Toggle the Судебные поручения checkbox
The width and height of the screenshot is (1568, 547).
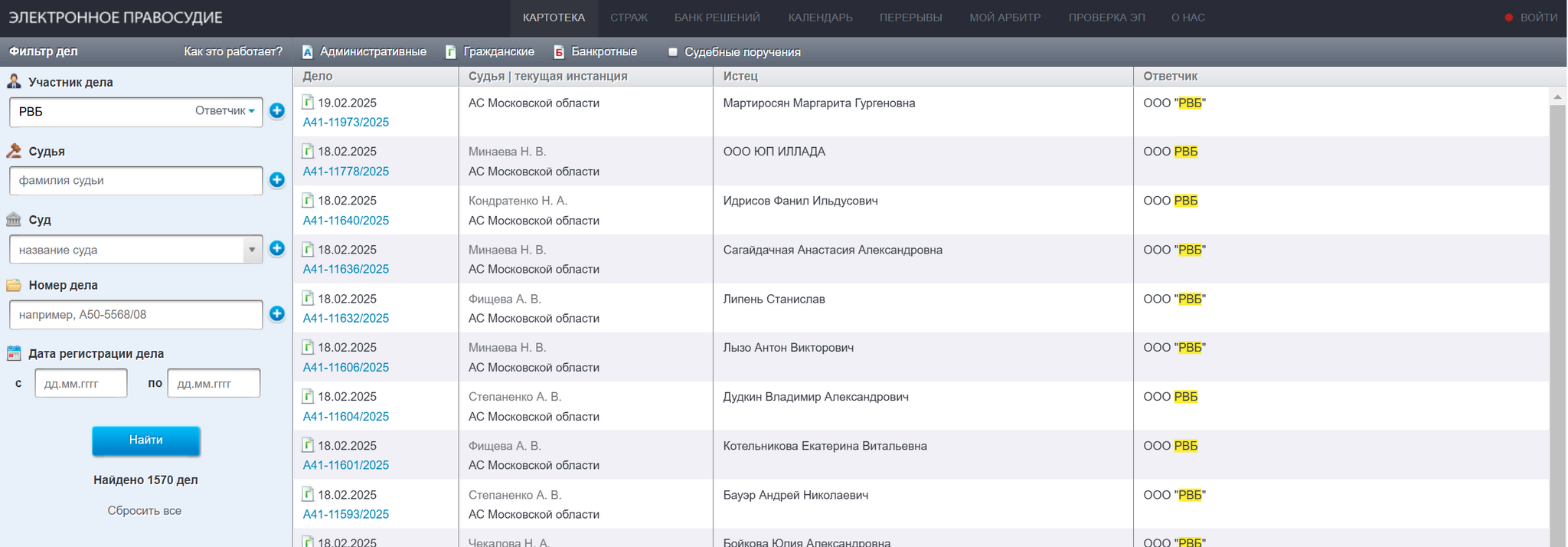point(673,52)
